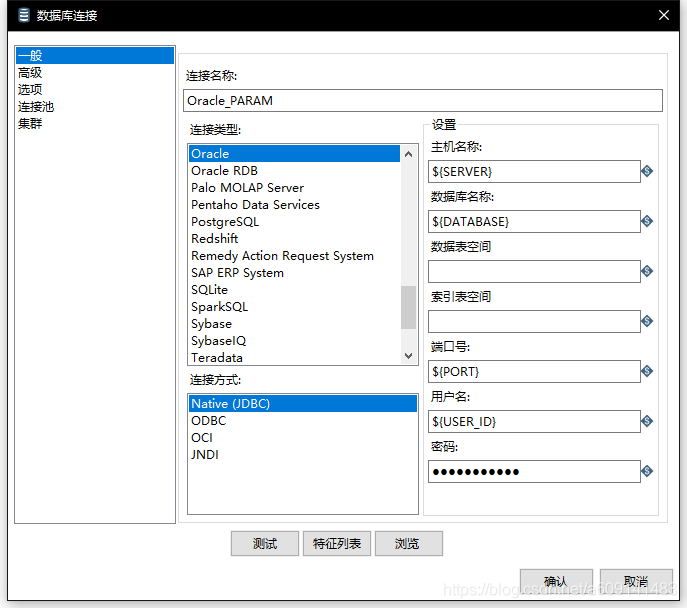Viewport: 687px width, 608px height.
Task: Select the 一般 category
Action: [95, 56]
